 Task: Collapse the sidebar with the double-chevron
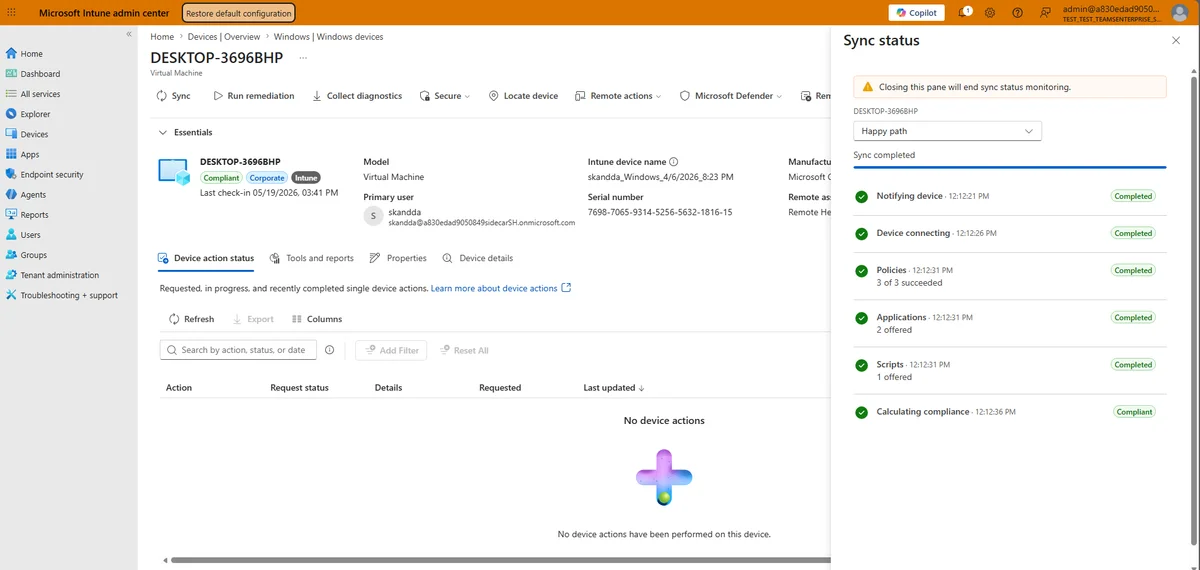click(x=129, y=34)
